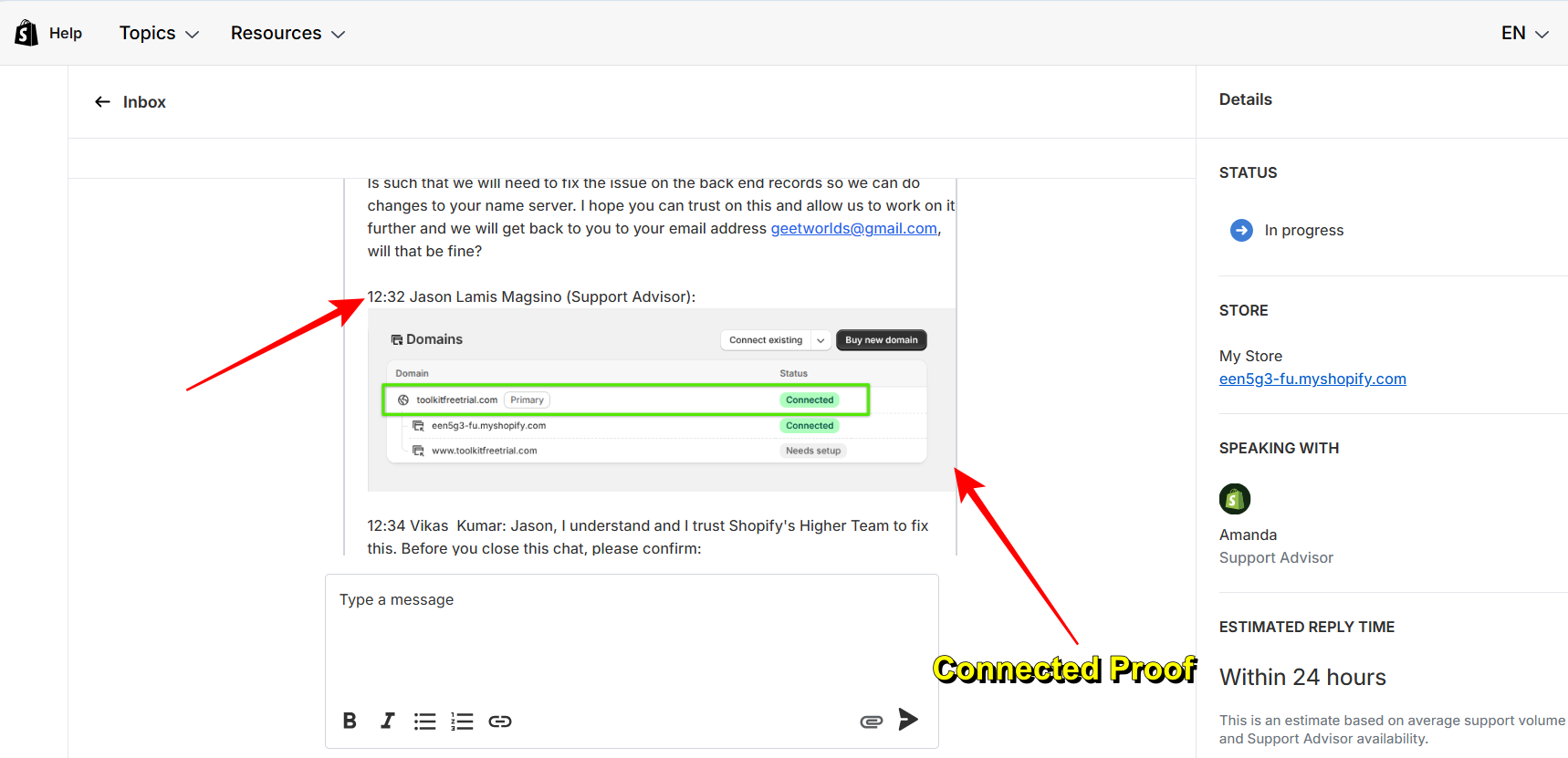Click the Details panel heading
The image size is (1568, 758).
pyautogui.click(x=1246, y=99)
